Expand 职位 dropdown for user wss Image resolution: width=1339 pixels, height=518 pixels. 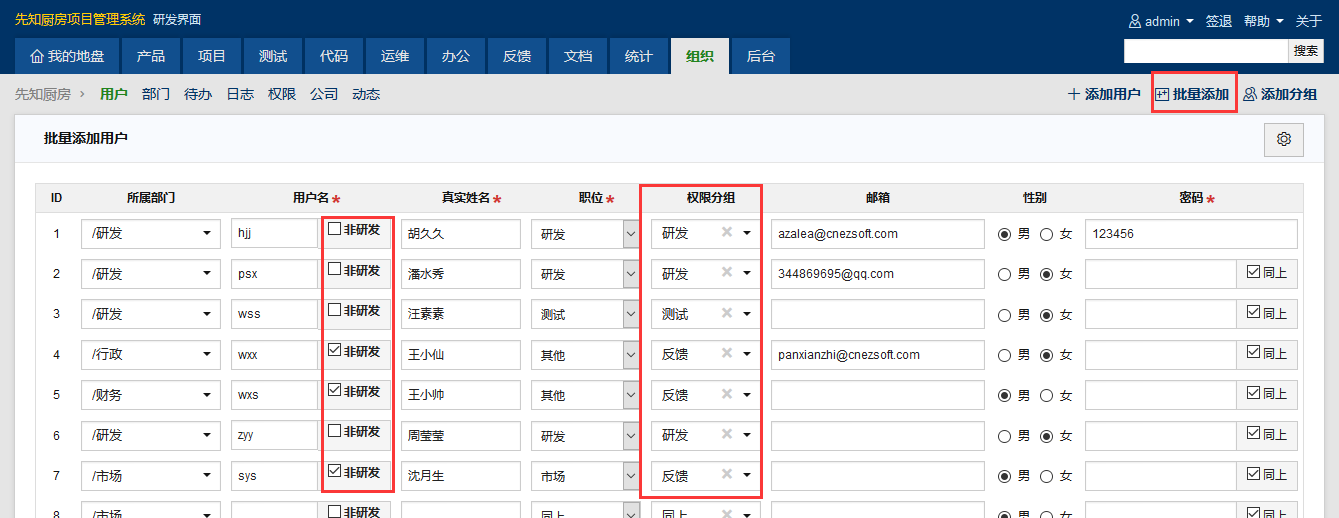coord(631,314)
